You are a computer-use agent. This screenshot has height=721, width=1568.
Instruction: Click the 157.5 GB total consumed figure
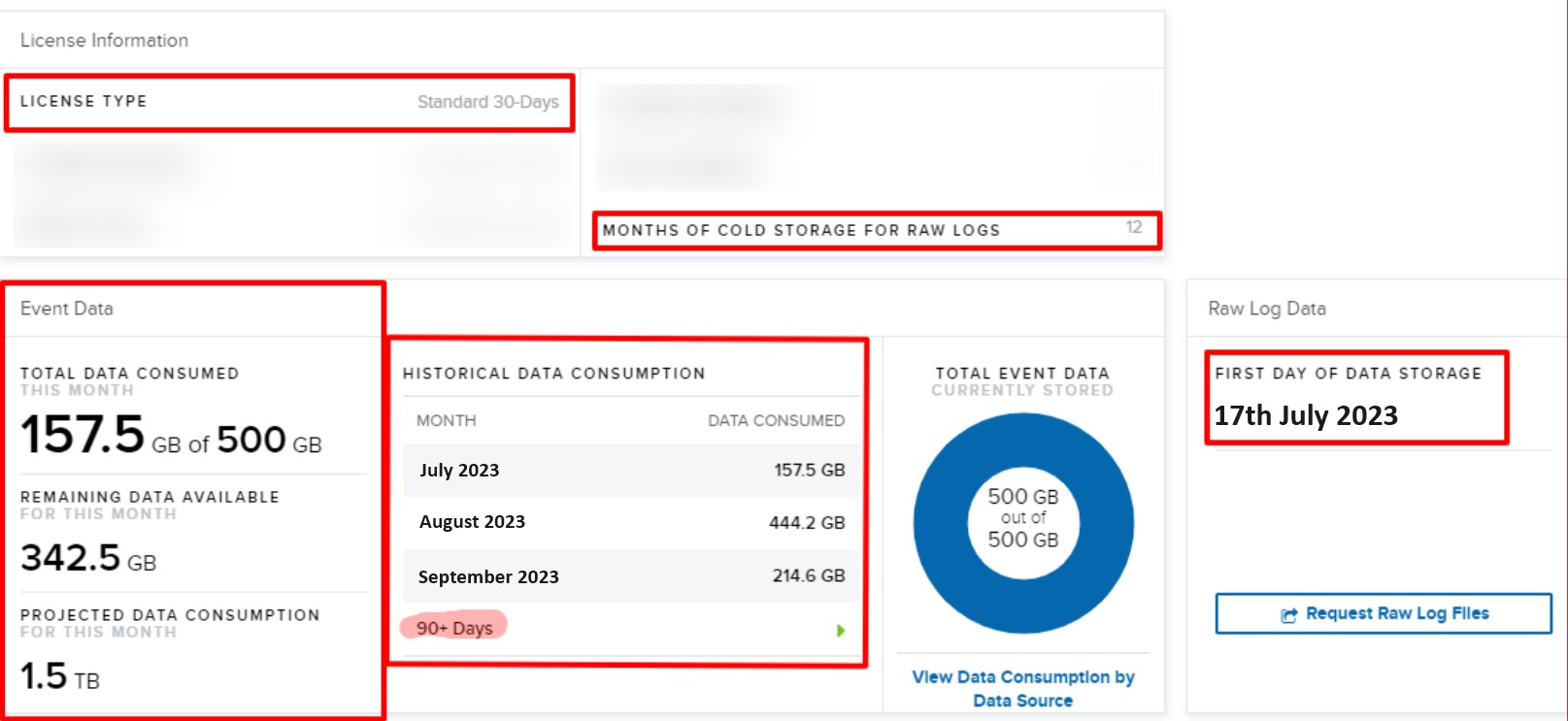[x=83, y=436]
